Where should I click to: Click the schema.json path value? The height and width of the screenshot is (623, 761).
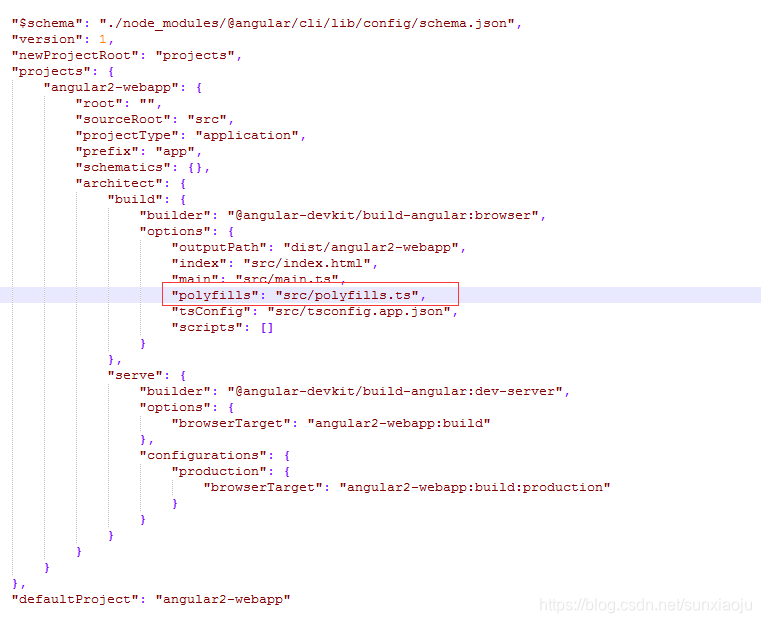click(x=307, y=23)
